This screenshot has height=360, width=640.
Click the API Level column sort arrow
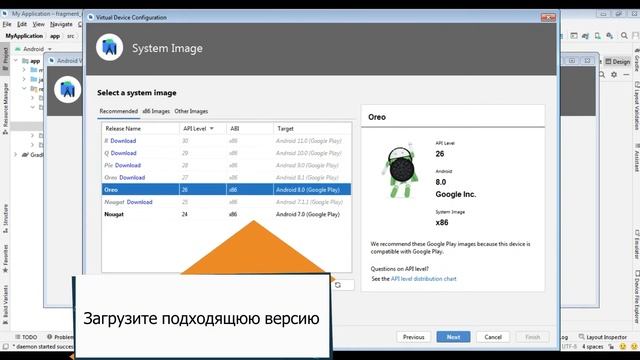(x=211, y=129)
